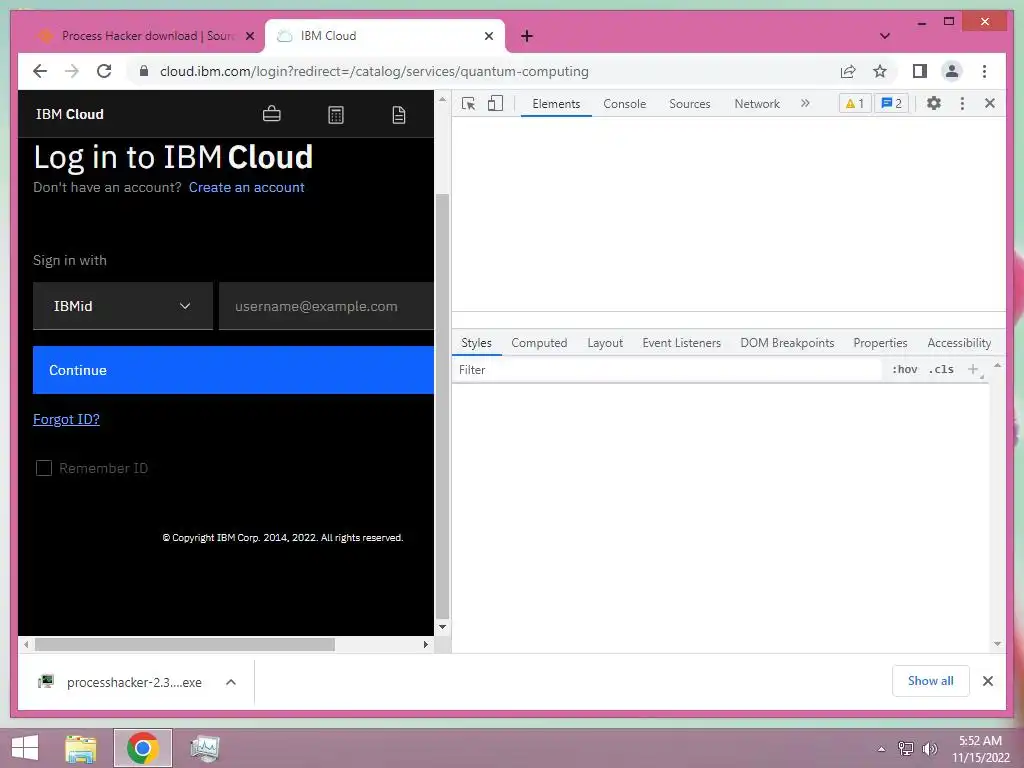Open File Explorer from the taskbar
1024x768 pixels.
[81, 748]
